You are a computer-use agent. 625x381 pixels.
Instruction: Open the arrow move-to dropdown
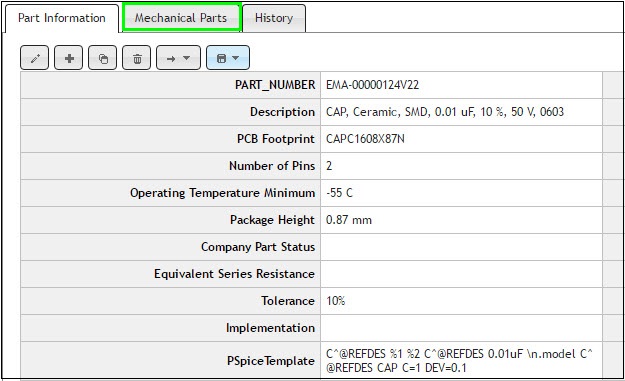tap(179, 58)
